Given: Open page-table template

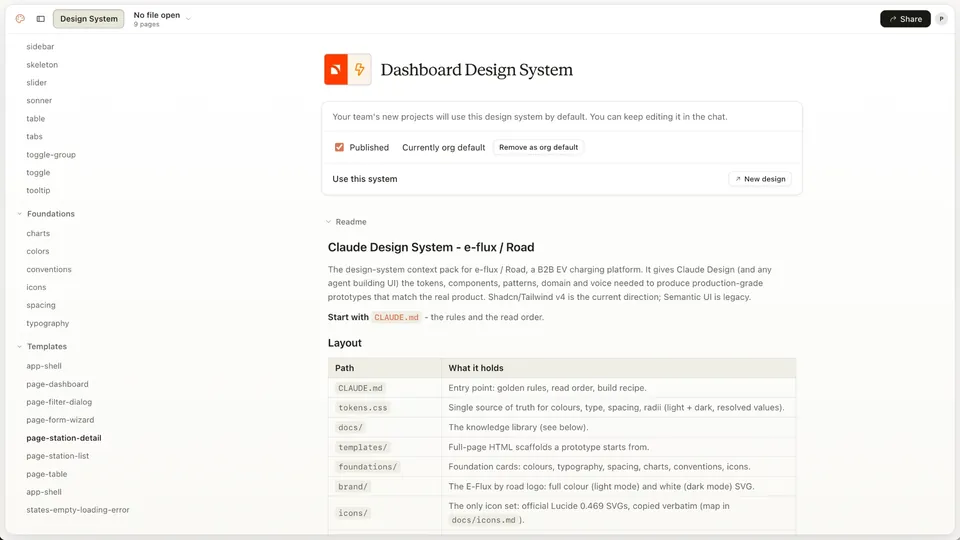Looking at the screenshot, I should [47, 474].
